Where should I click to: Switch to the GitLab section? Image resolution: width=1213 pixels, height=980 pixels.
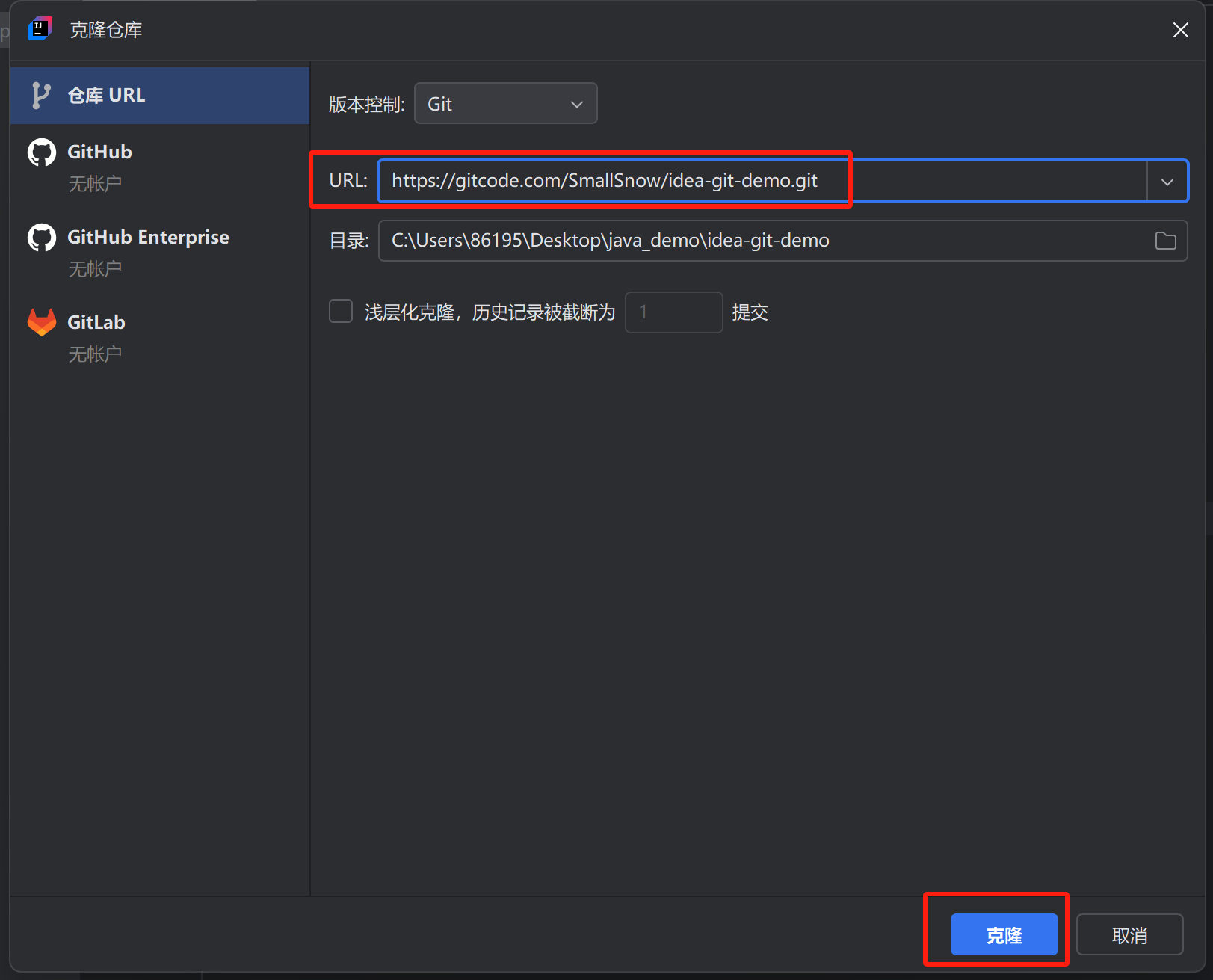coord(96,321)
